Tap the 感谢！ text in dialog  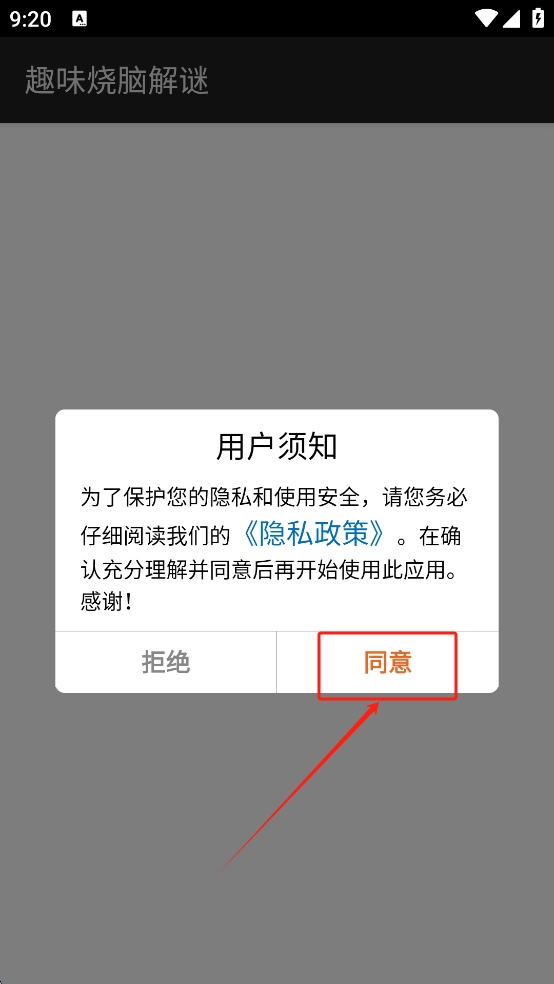[x=106, y=603]
